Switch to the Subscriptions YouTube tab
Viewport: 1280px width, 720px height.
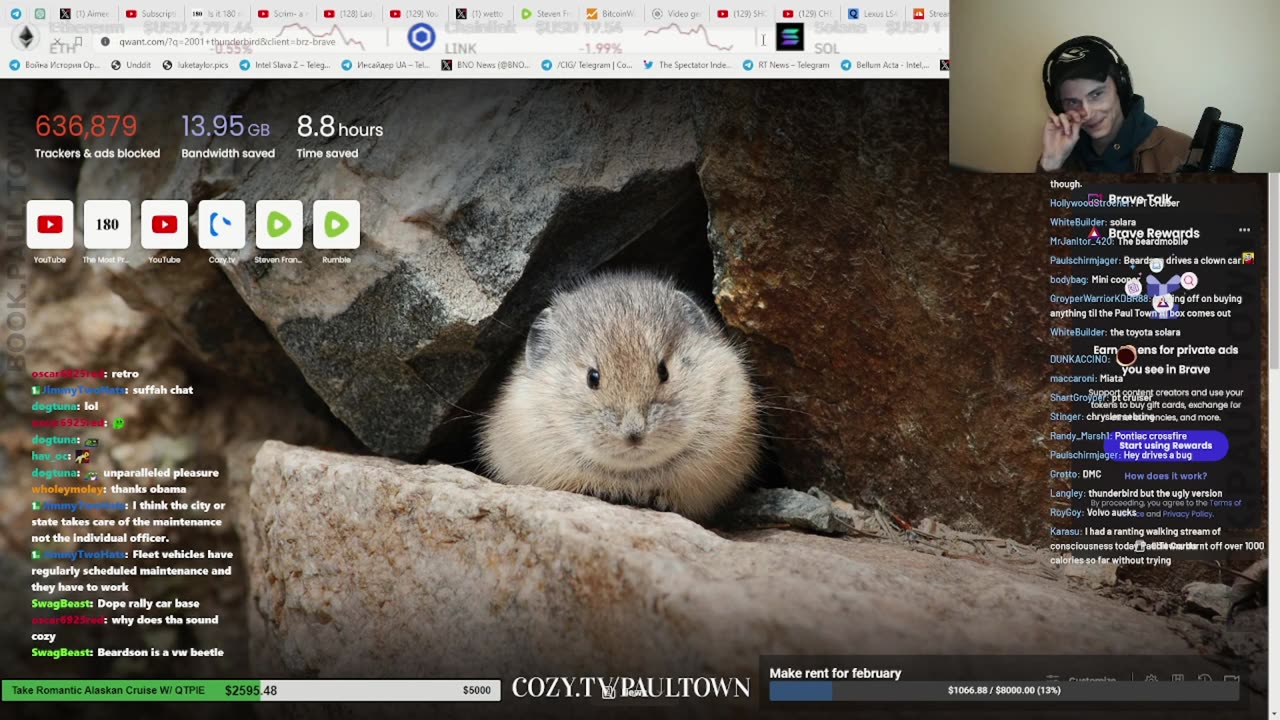150,14
